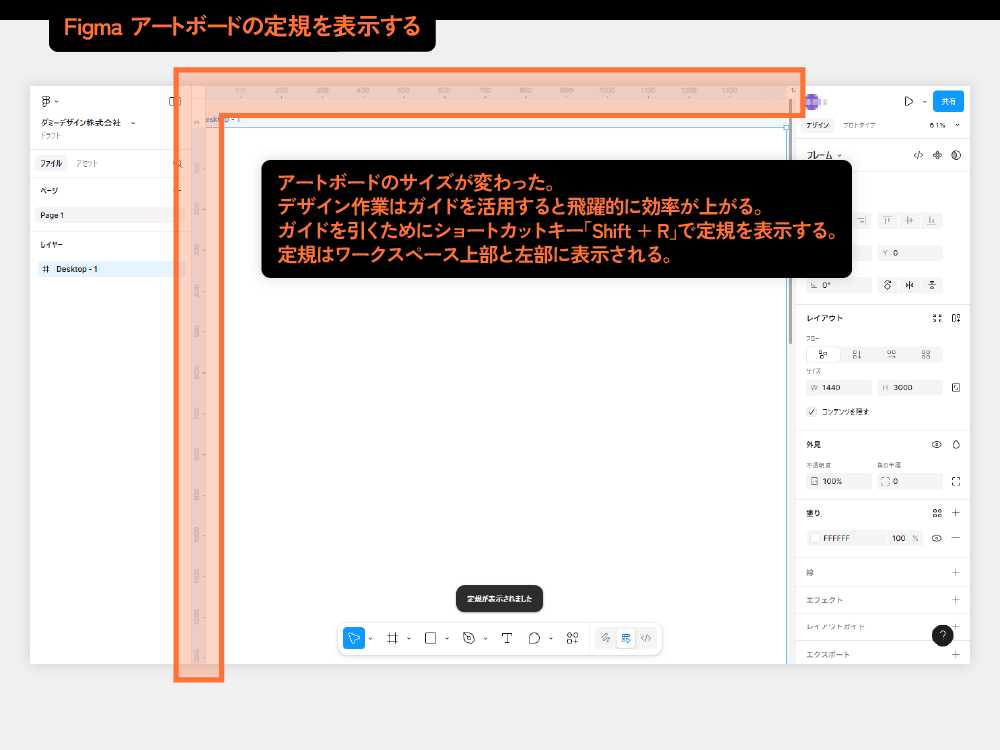
Task: Switch to Draw mode in bottom toolbar
Action: 605,638
